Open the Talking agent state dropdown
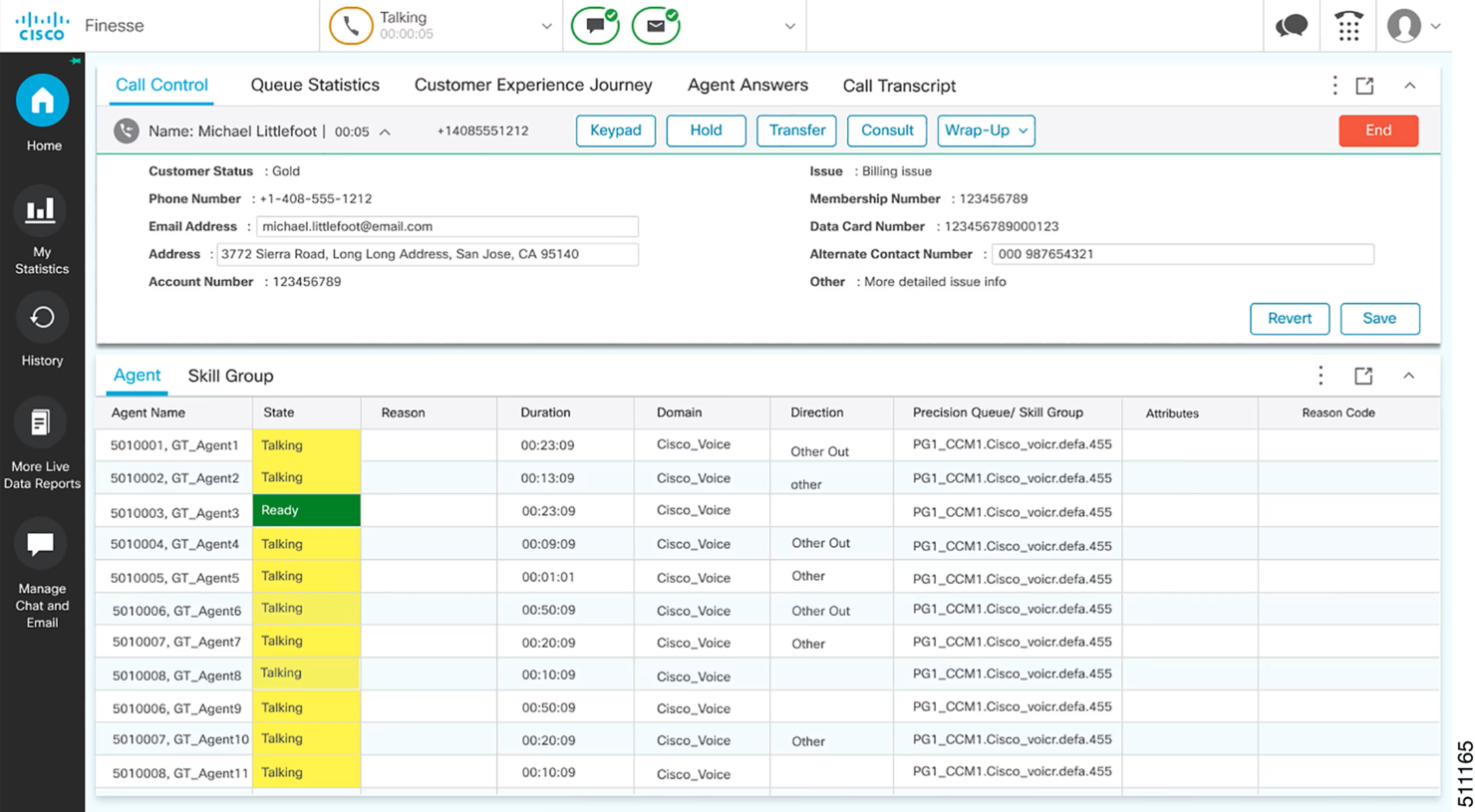Image resolution: width=1475 pixels, height=812 pixels. [x=546, y=25]
